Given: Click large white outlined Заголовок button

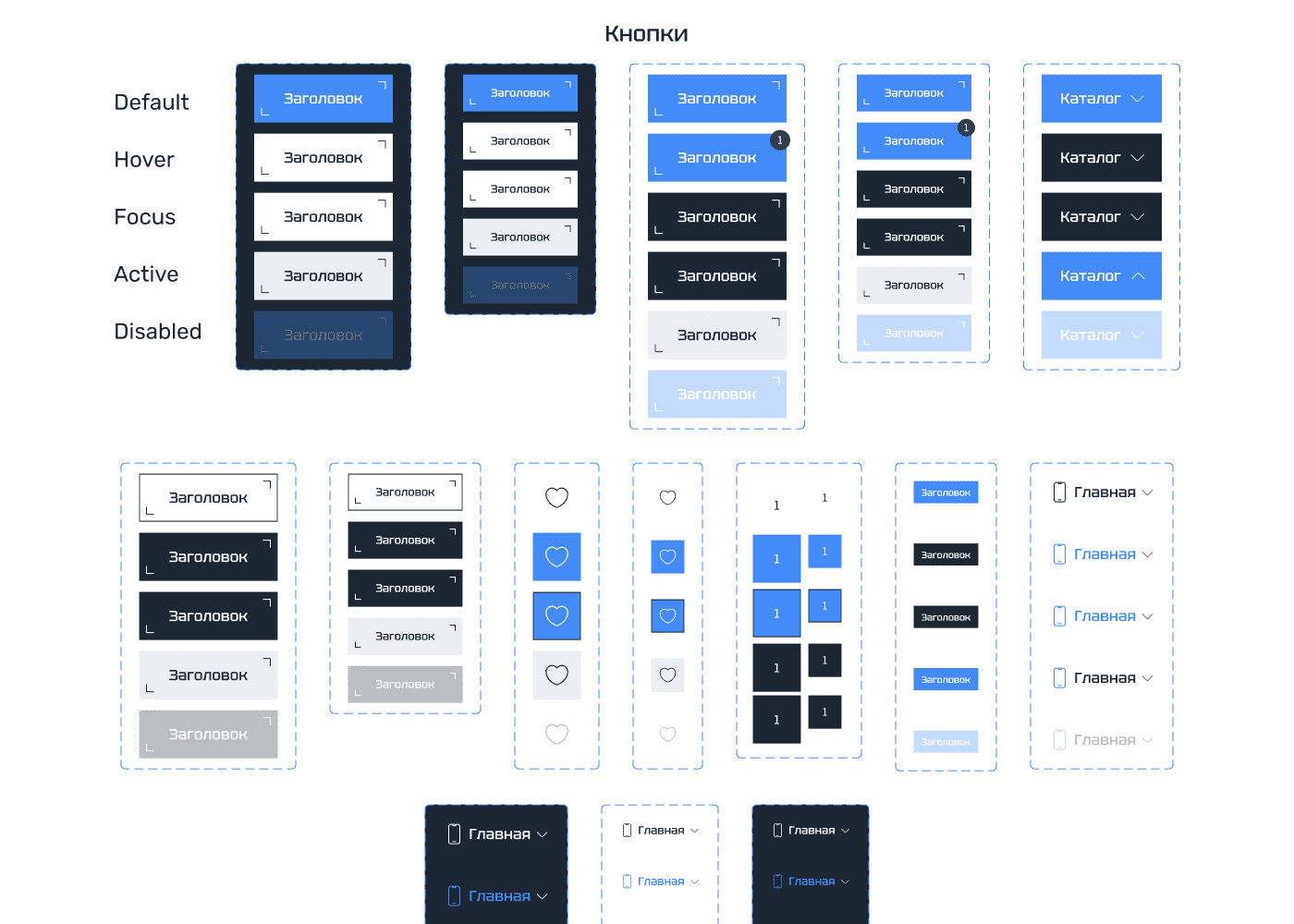Looking at the screenshot, I should [x=208, y=498].
